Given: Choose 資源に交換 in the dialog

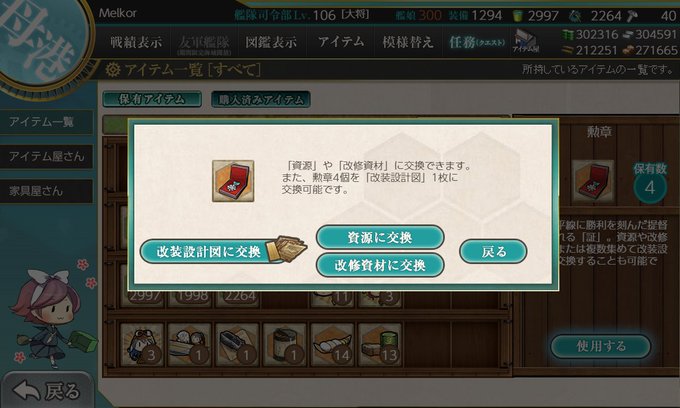Looking at the screenshot, I should pos(380,237).
